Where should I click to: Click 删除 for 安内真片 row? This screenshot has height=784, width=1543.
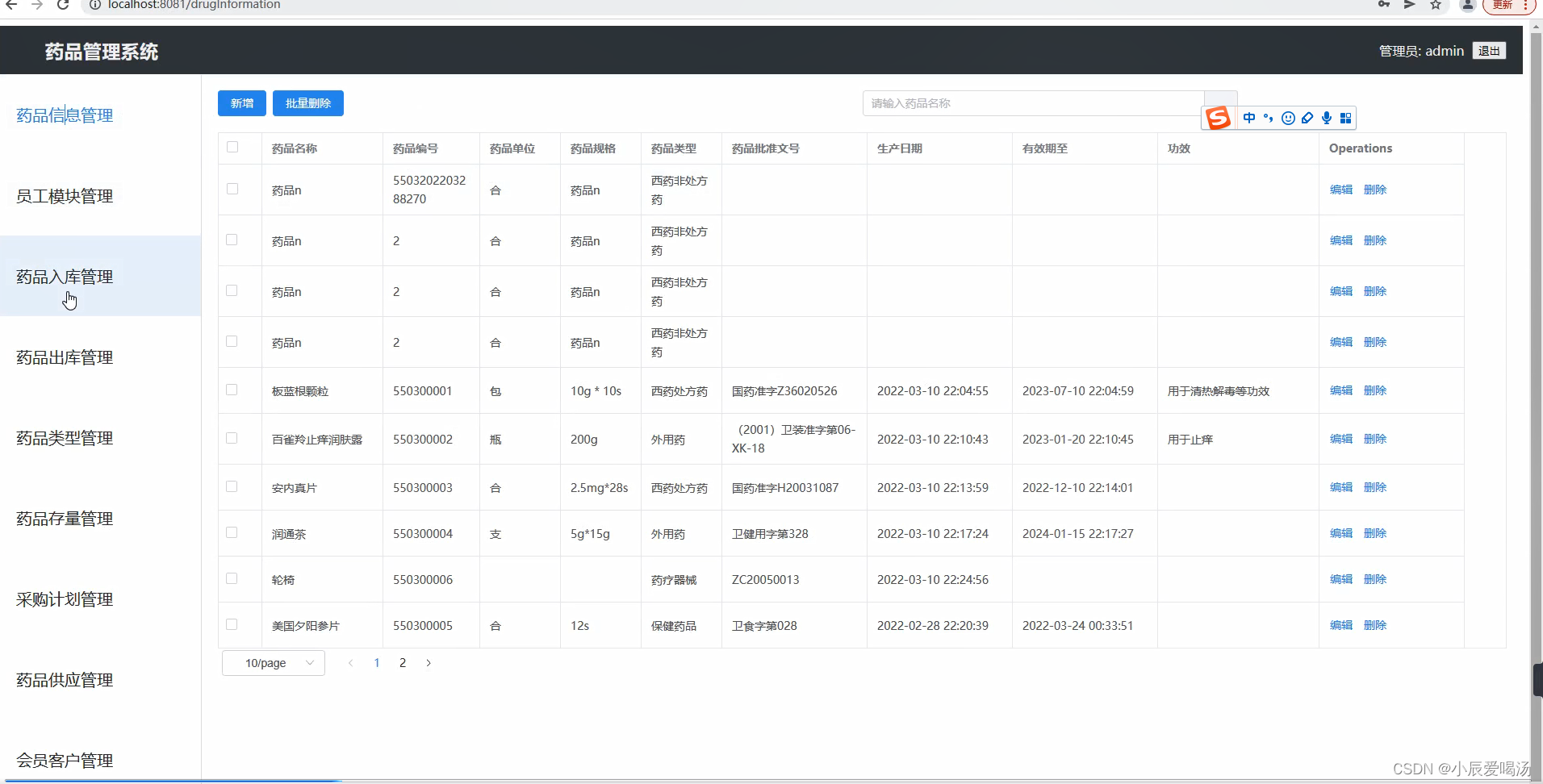(x=1375, y=487)
